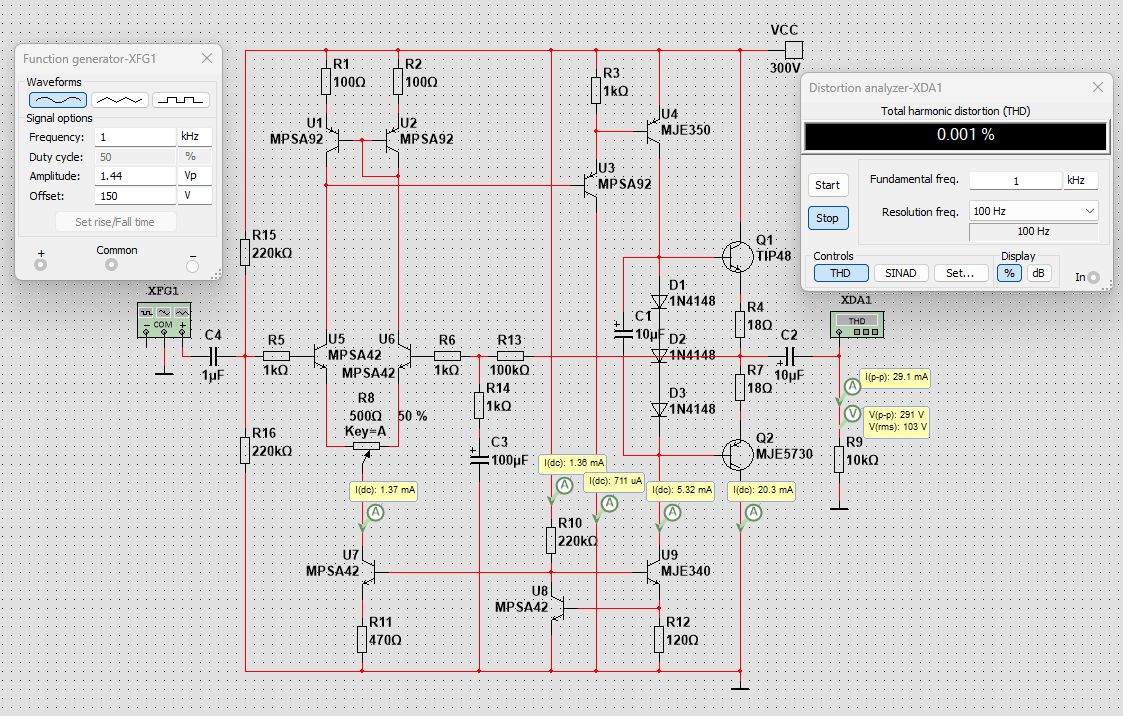Select transistor Q1 TIP48

(x=737, y=256)
